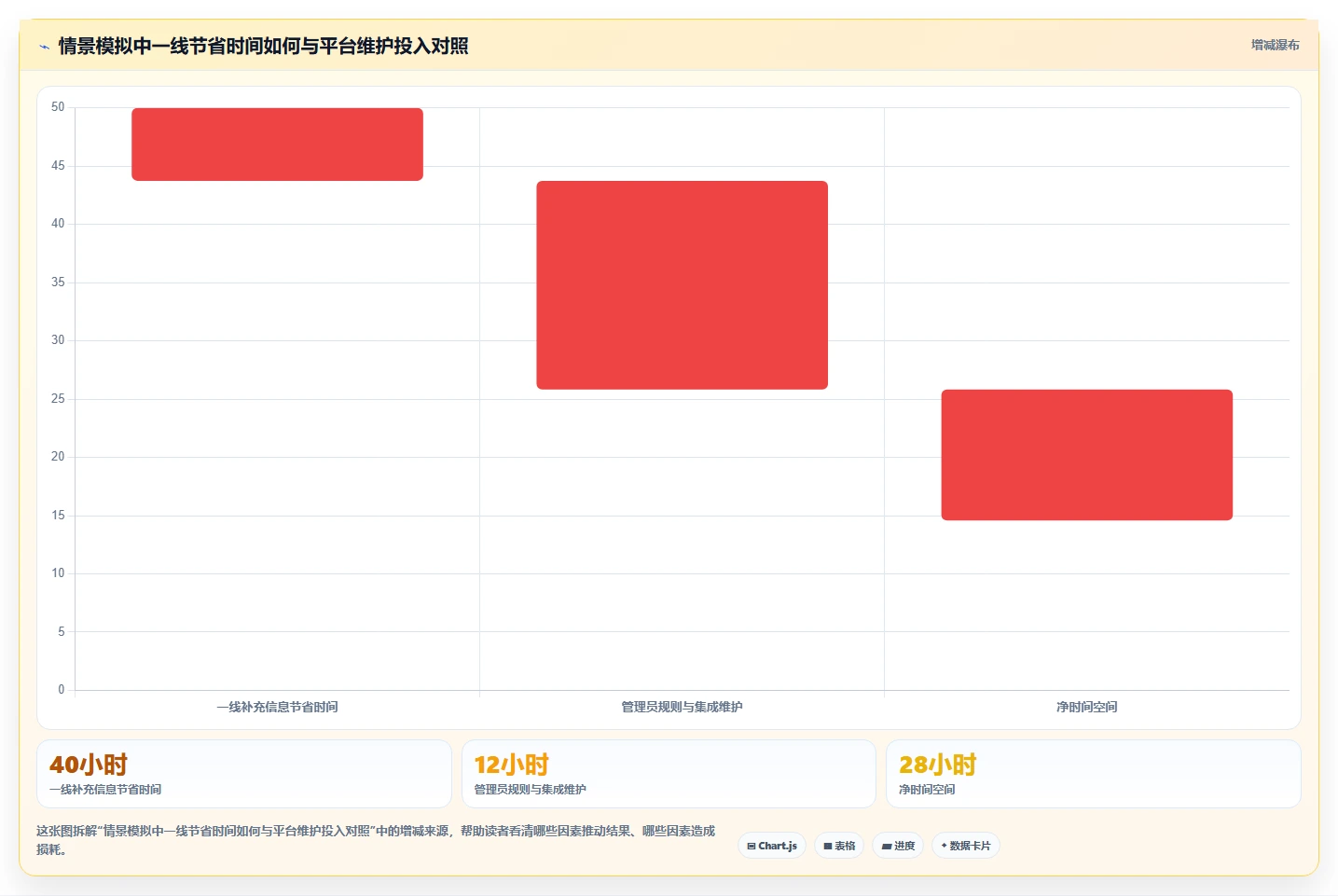
Task: Select the 12小时 data card
Action: 669,774
